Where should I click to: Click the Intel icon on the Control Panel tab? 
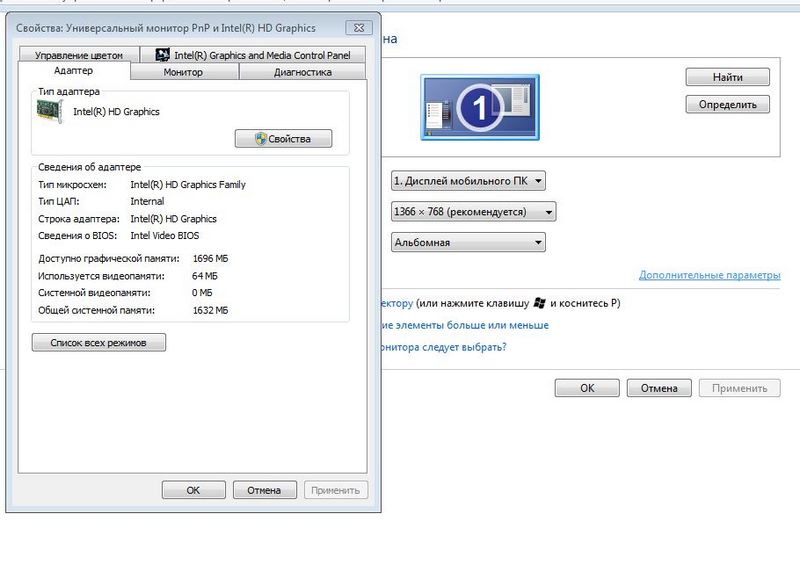coord(164,55)
